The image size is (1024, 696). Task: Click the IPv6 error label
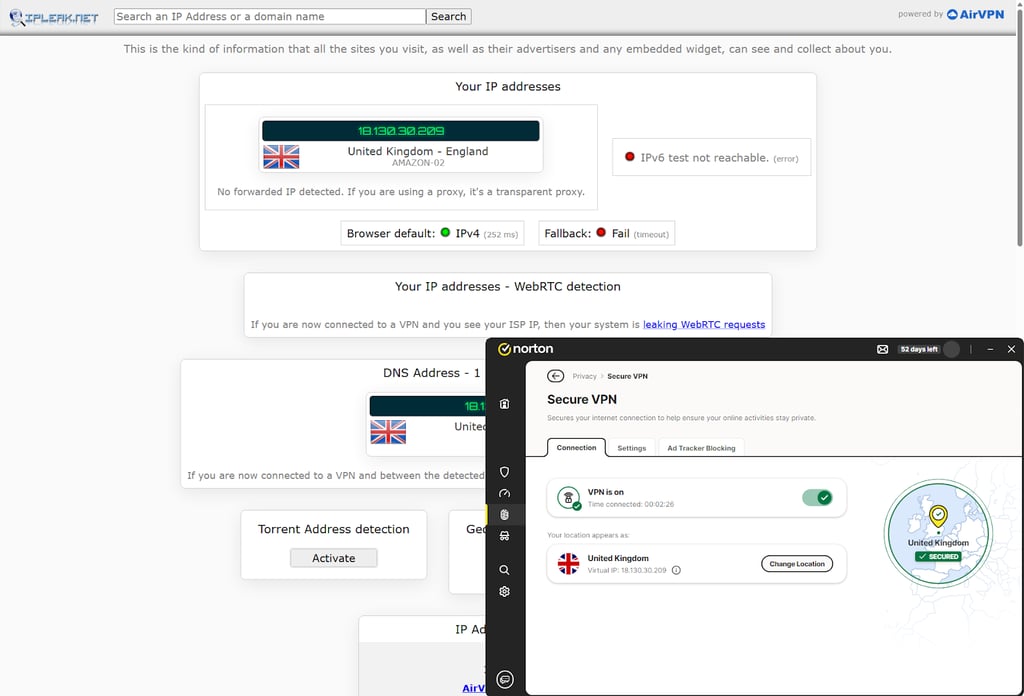786,159
